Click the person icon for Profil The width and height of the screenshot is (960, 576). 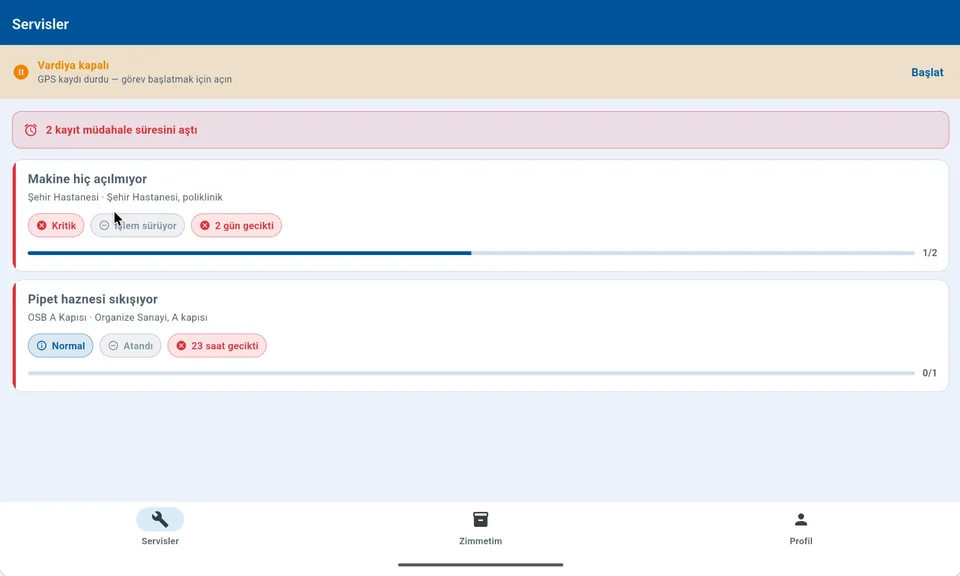[801, 519]
